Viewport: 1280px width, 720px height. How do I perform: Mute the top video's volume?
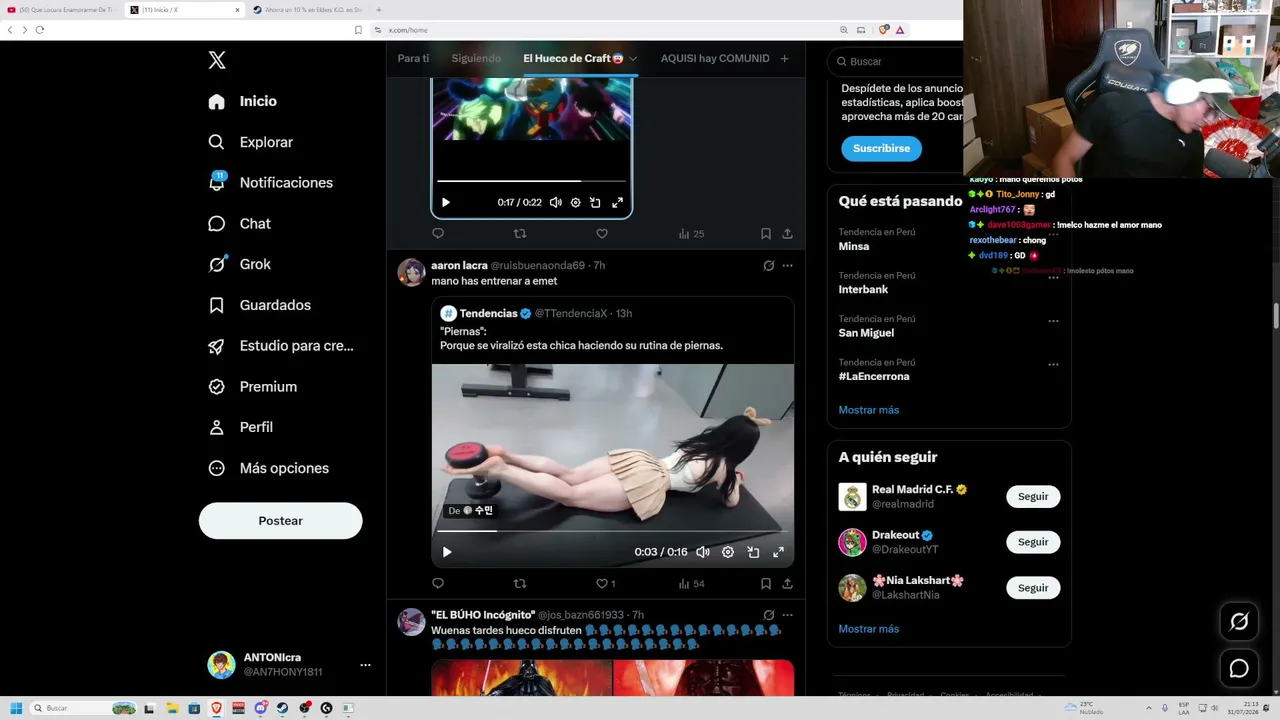[556, 202]
